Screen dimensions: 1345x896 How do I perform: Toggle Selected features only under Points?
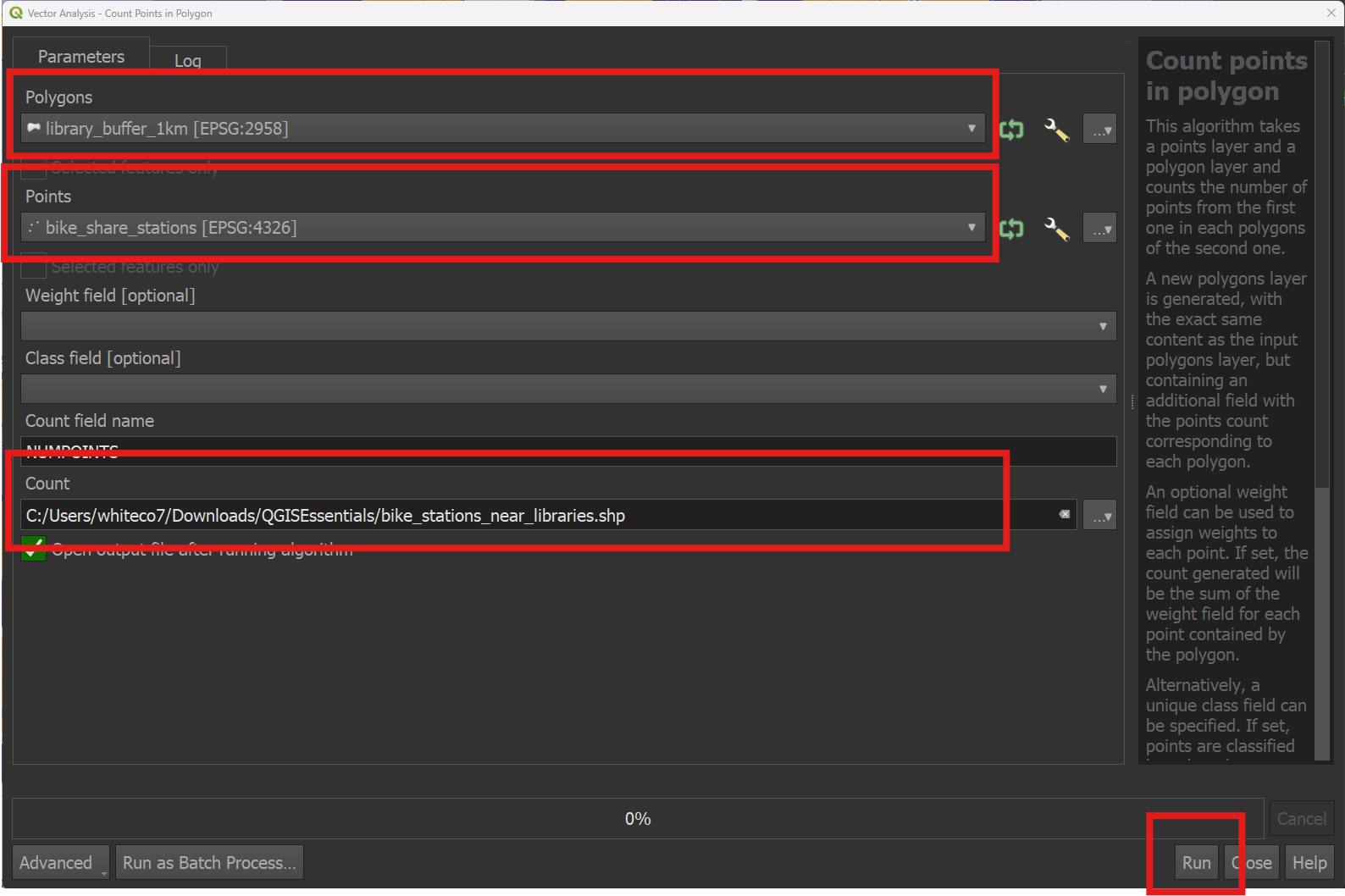pyautogui.click(x=33, y=266)
